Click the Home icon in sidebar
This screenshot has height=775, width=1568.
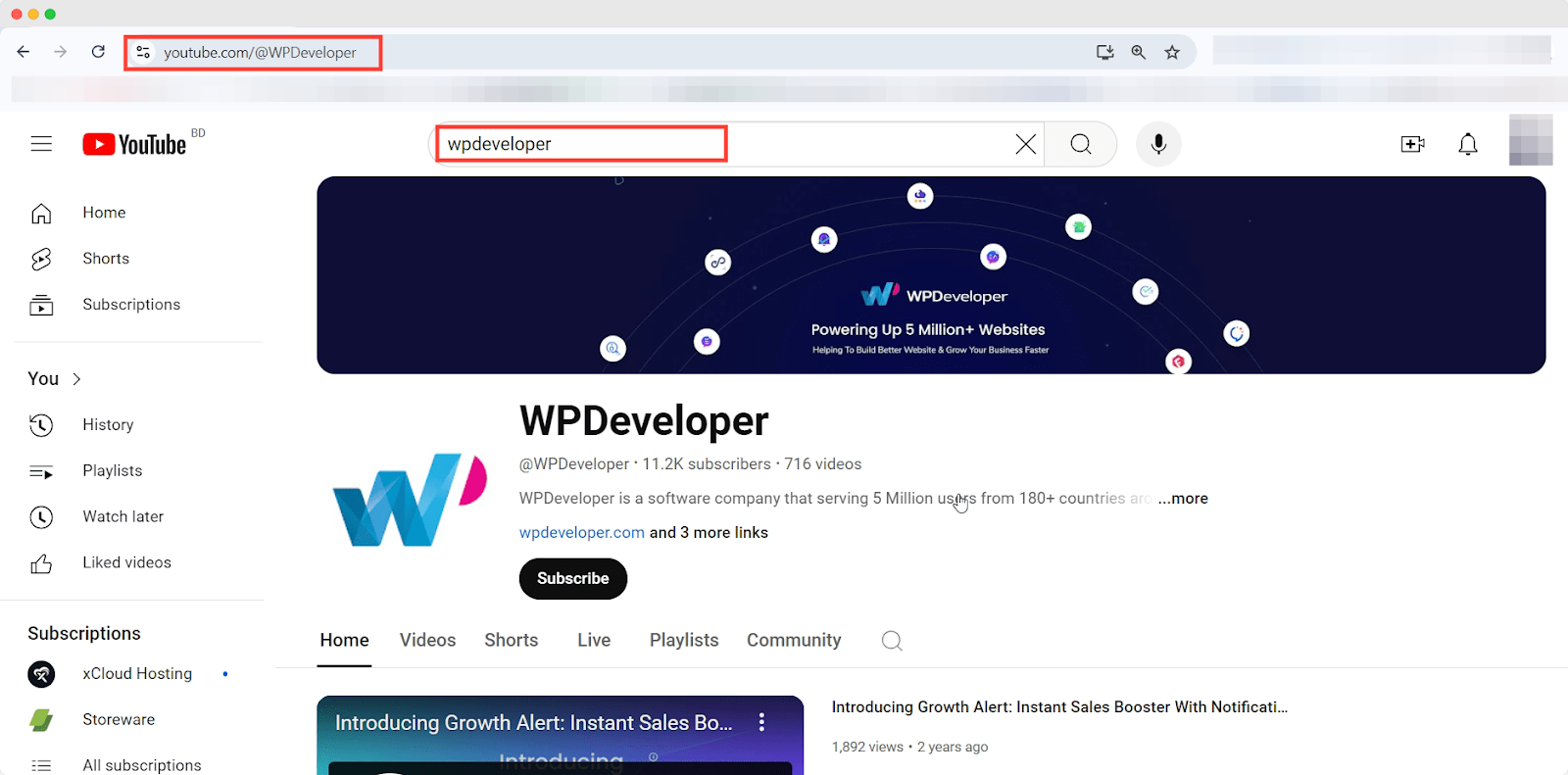pyautogui.click(x=41, y=213)
